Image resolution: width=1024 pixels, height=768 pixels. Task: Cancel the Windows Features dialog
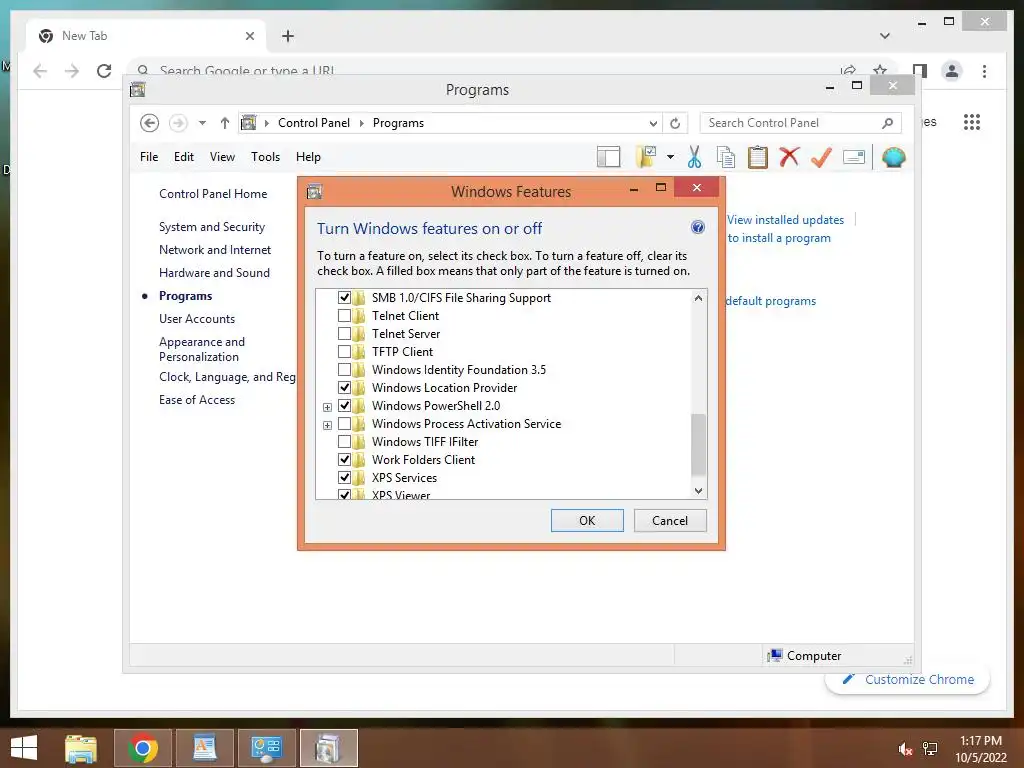tap(669, 520)
